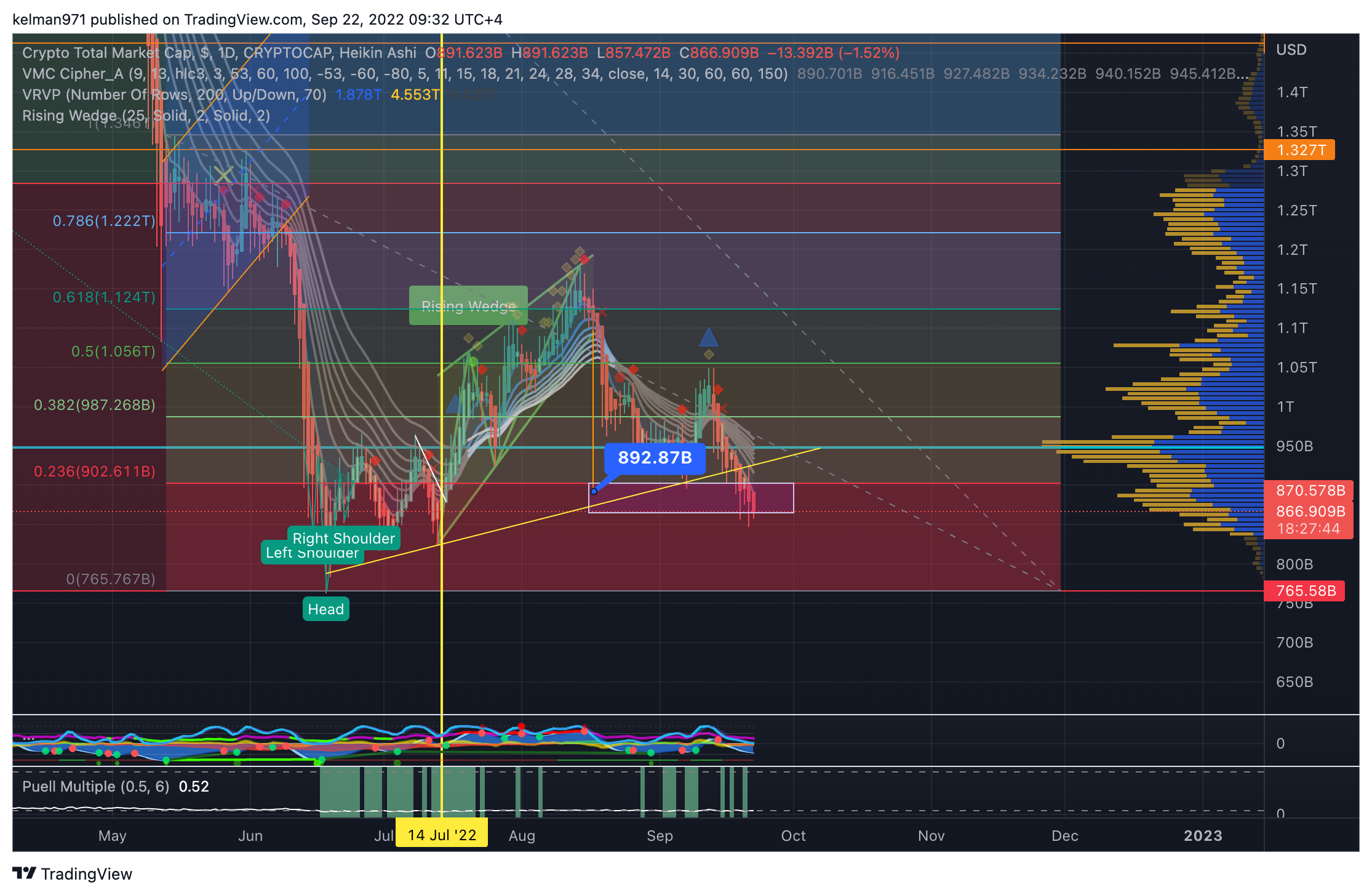Click the 1.878T VRVP value
Viewport: 1372px width, 895px height.
coord(359,95)
